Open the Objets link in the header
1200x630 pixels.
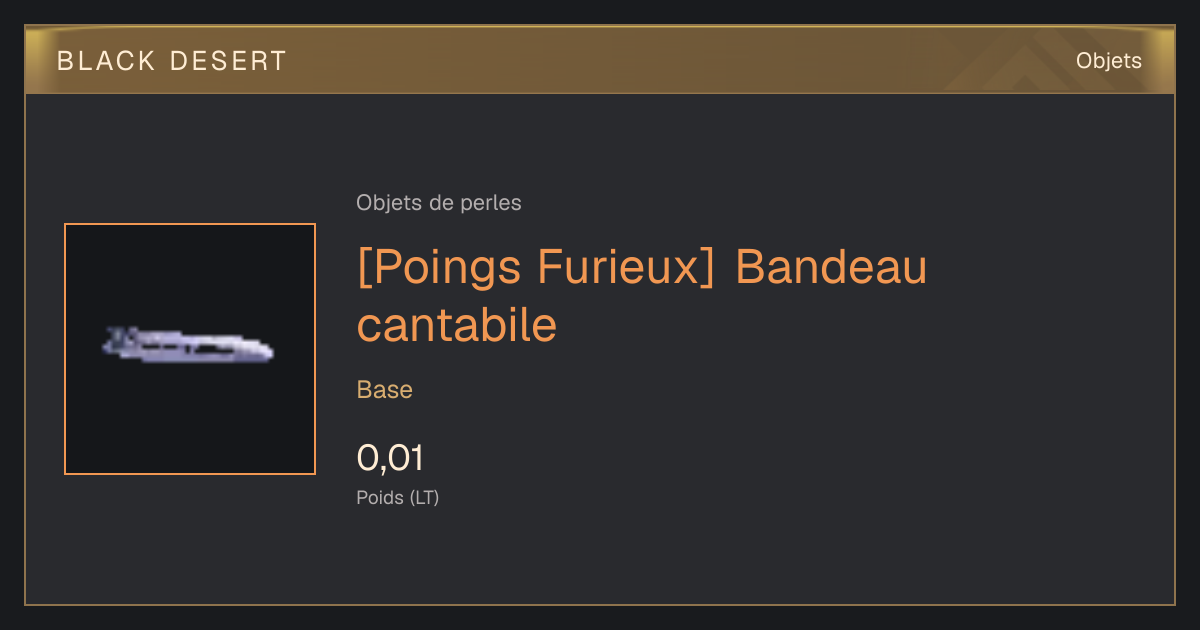1109,61
